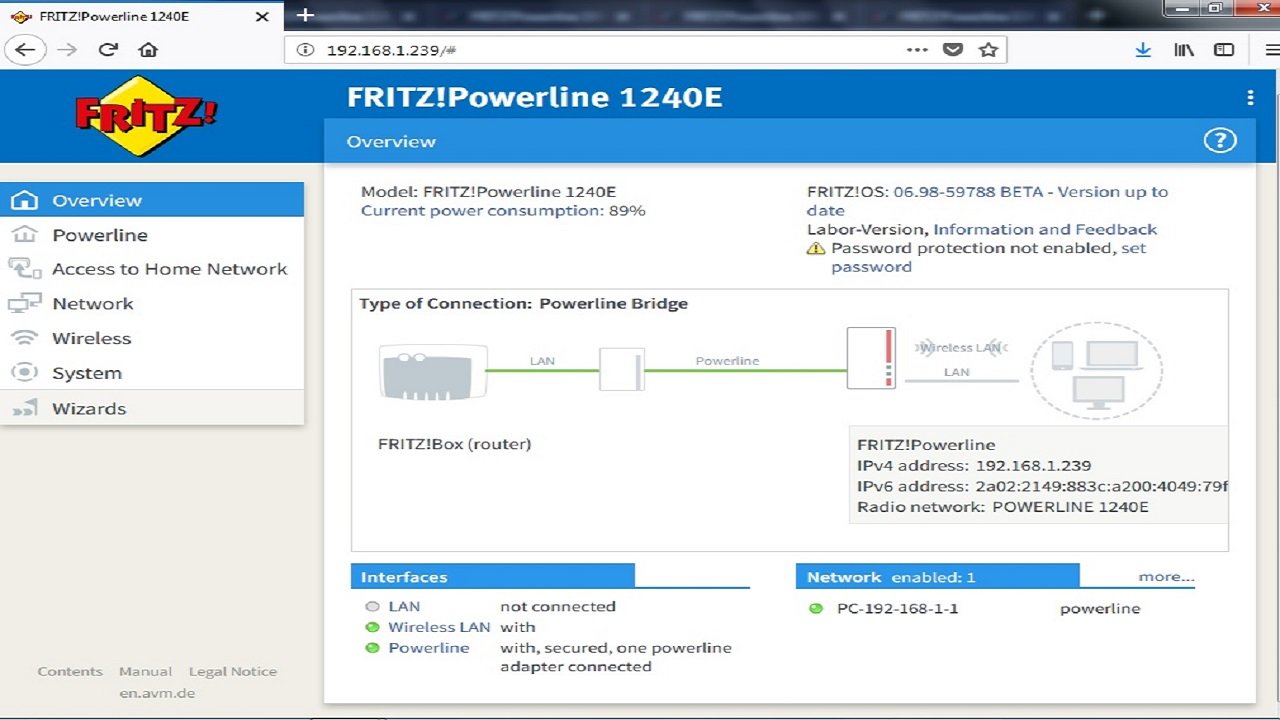The image size is (1280, 720).
Task: Click the middle powerline adapter image
Action: click(x=622, y=369)
